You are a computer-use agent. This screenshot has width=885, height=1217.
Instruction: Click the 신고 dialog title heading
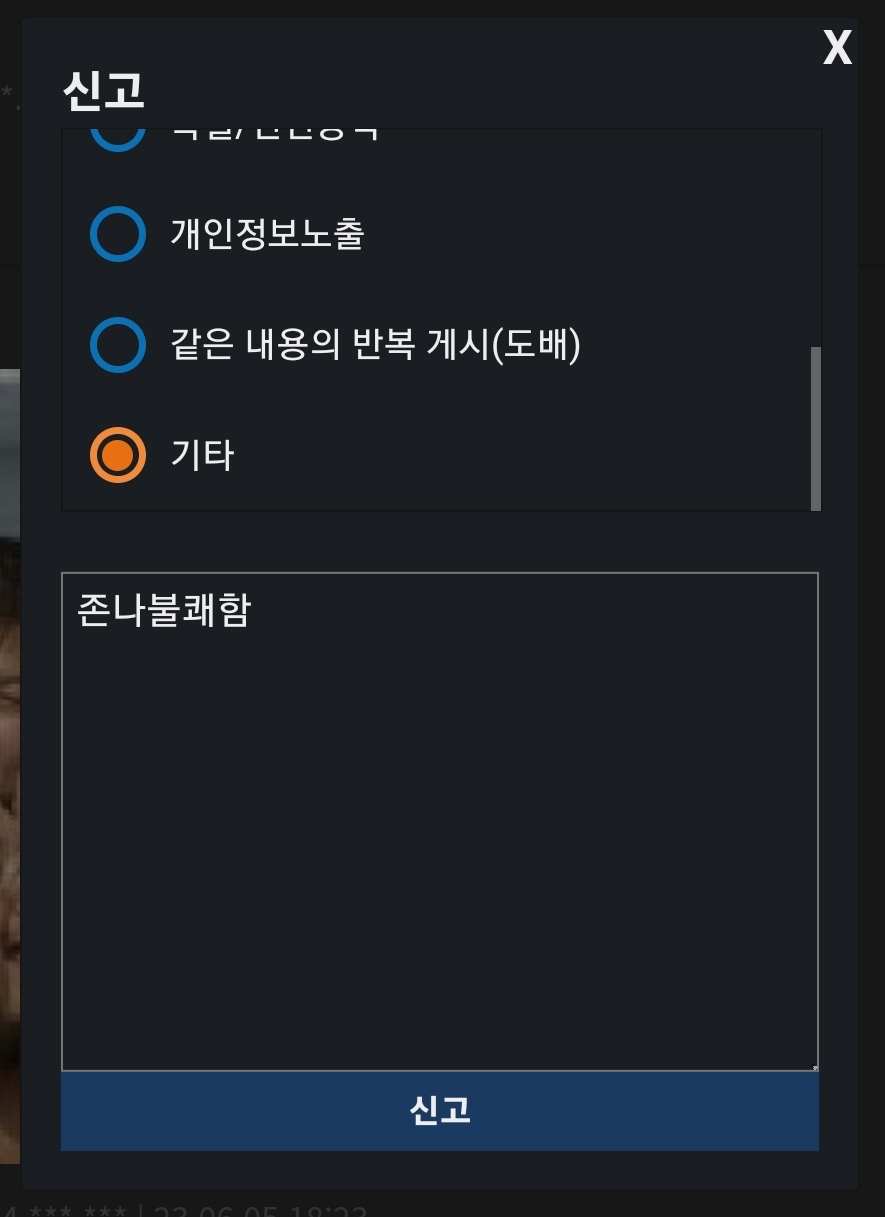point(104,91)
